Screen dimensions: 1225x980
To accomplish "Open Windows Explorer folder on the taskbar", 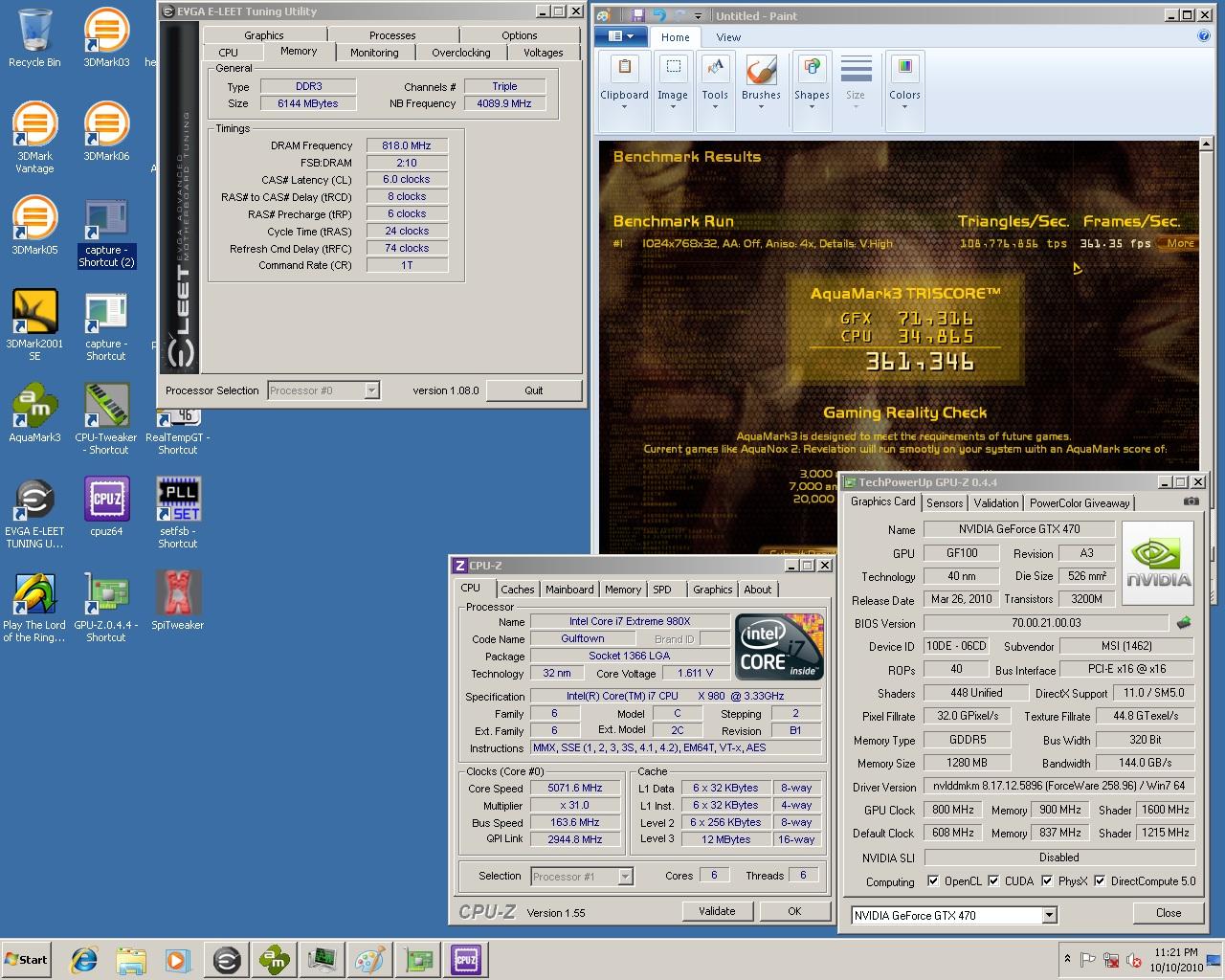I will pos(131,959).
